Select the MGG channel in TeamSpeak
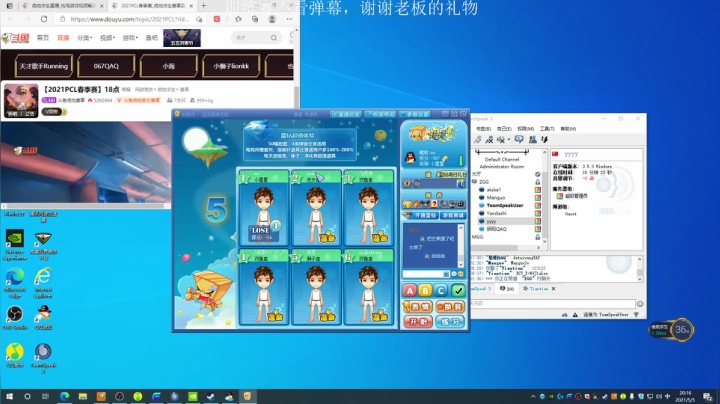This screenshot has width=720, height=404. tap(478, 237)
